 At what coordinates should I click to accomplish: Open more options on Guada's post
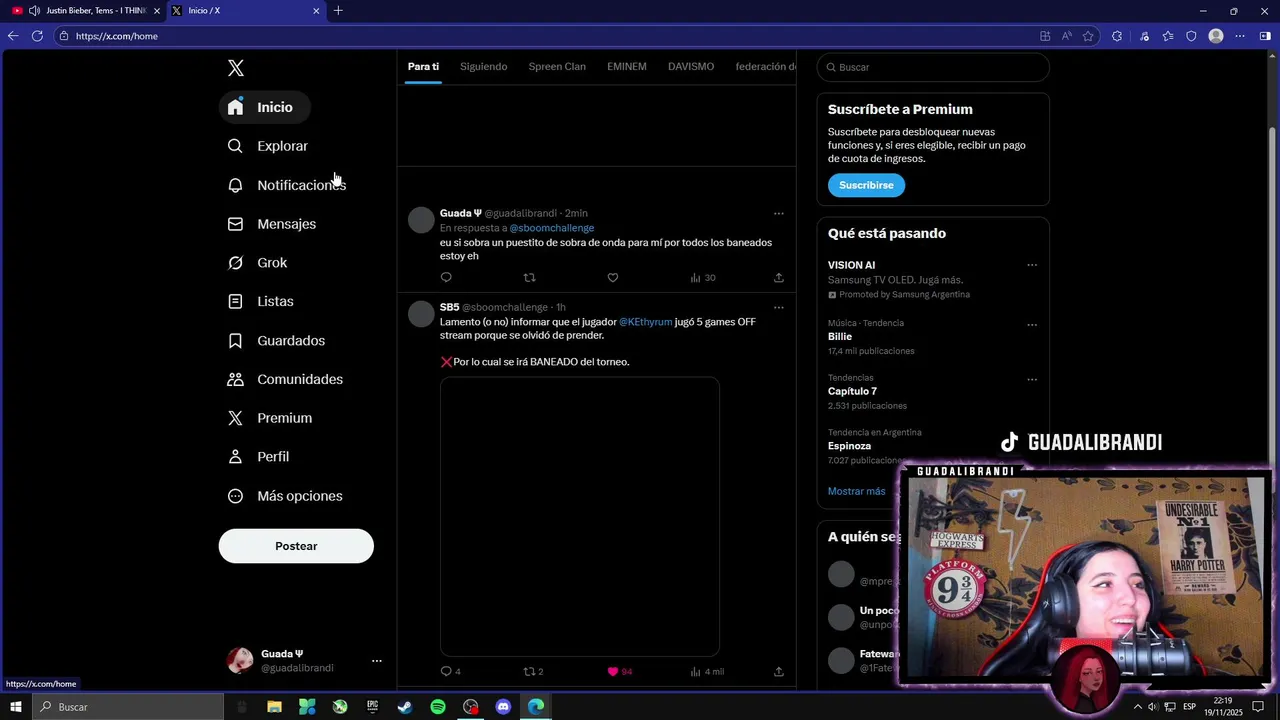(779, 213)
